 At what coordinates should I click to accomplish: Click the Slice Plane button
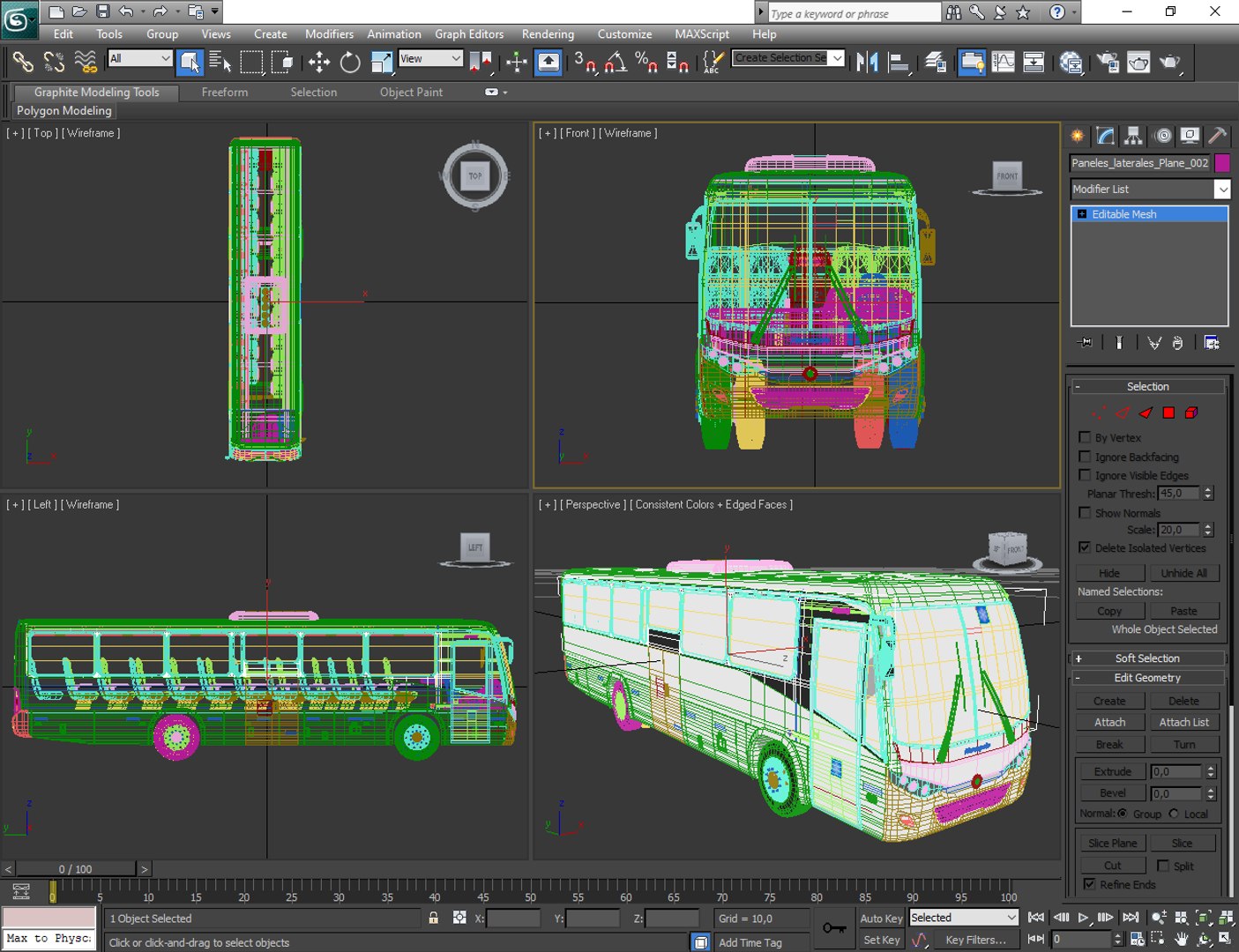point(1112,844)
